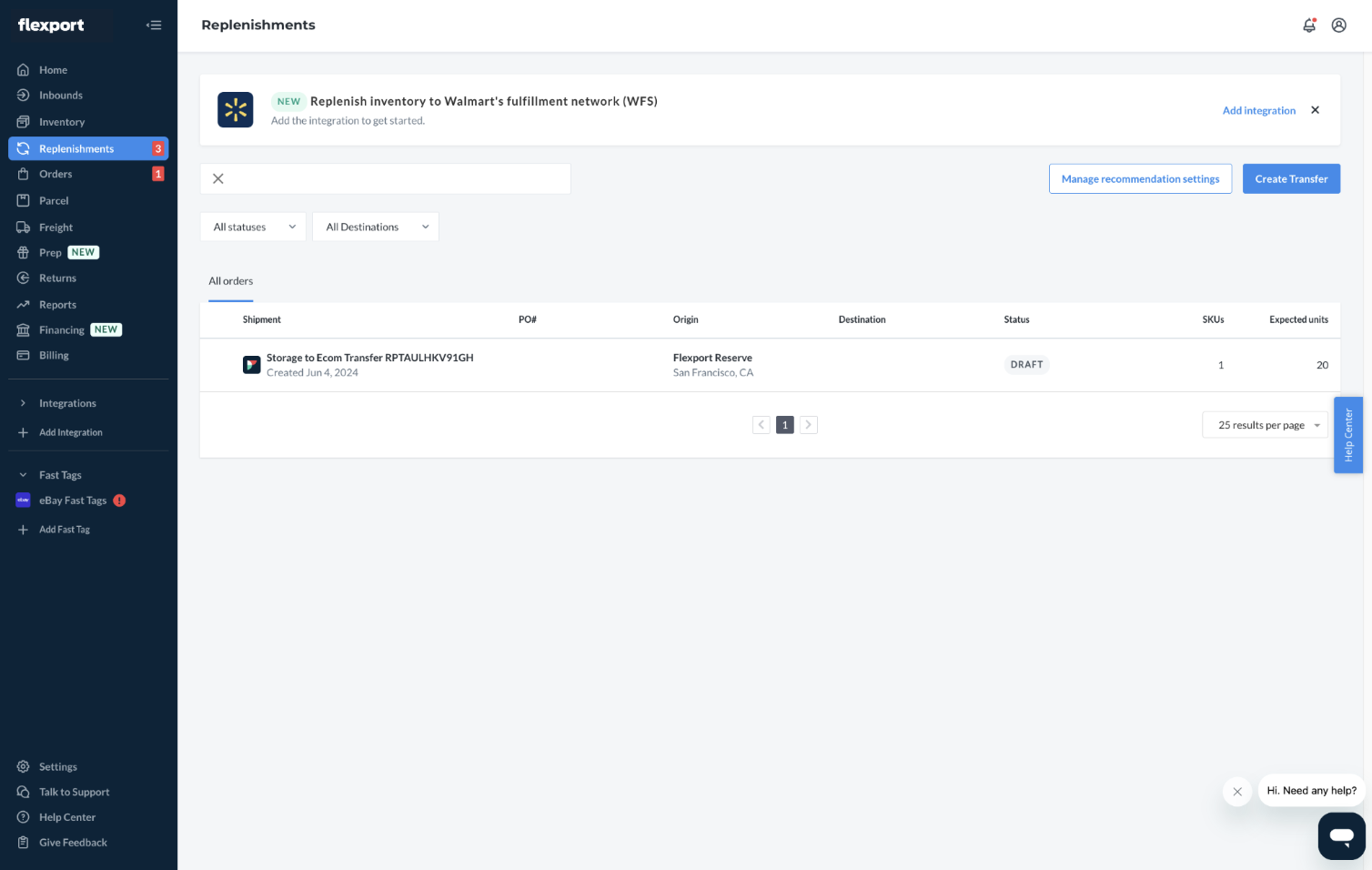The height and width of the screenshot is (870, 1372).
Task: Close the 'Need any help?' chat prompt
Action: (1236, 792)
